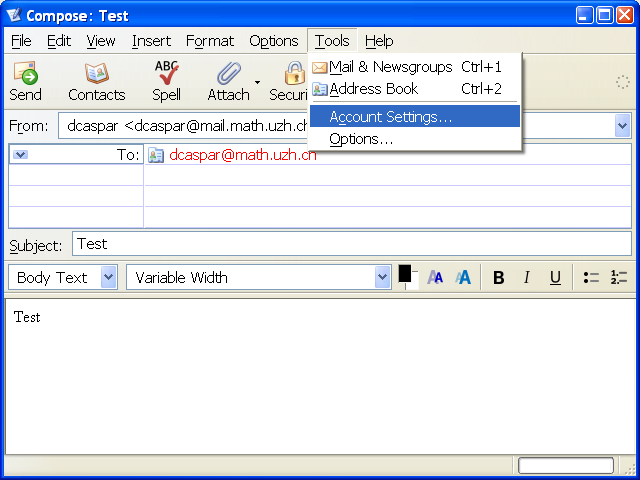Open Contacts from the toolbar
Image resolution: width=640 pixels, height=480 pixels.
[x=96, y=81]
